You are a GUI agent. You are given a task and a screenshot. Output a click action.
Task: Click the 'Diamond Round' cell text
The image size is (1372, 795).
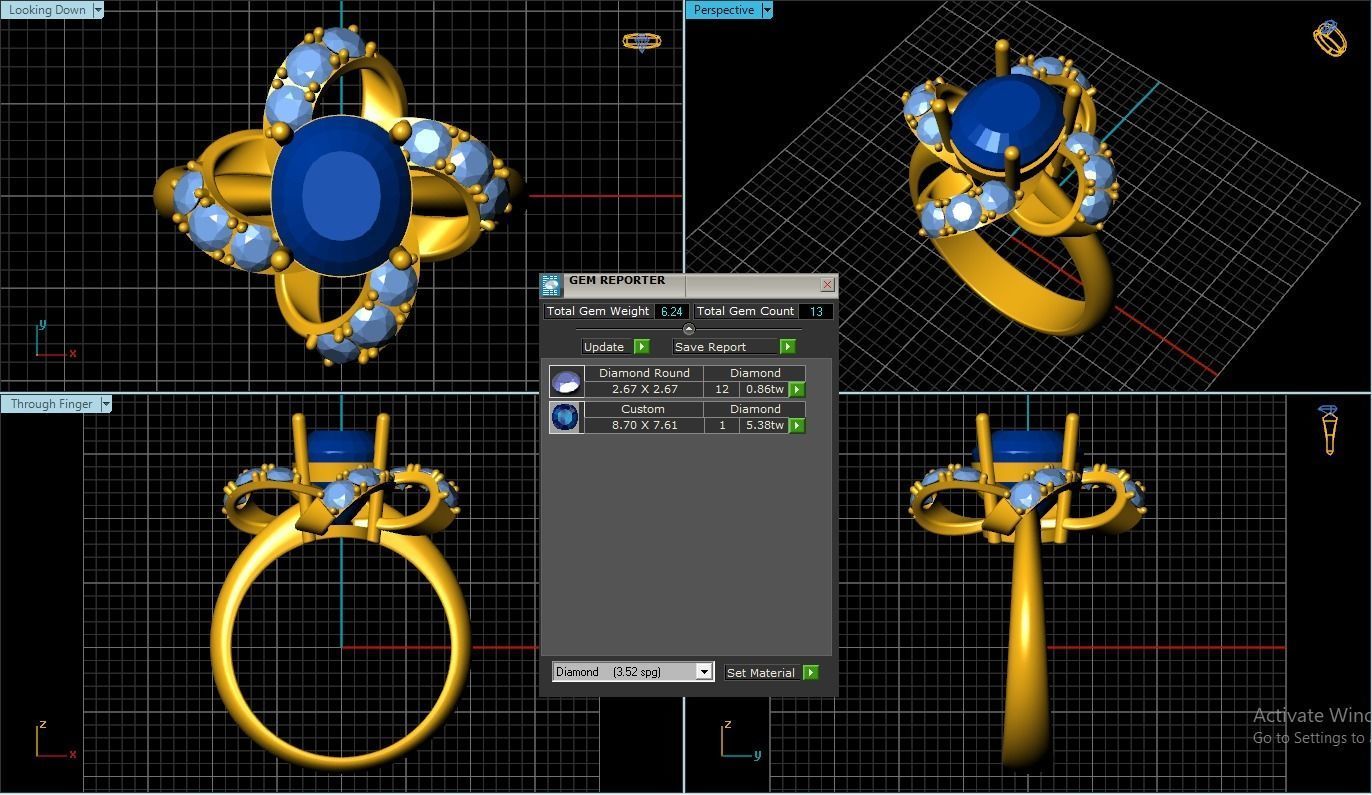click(x=644, y=373)
